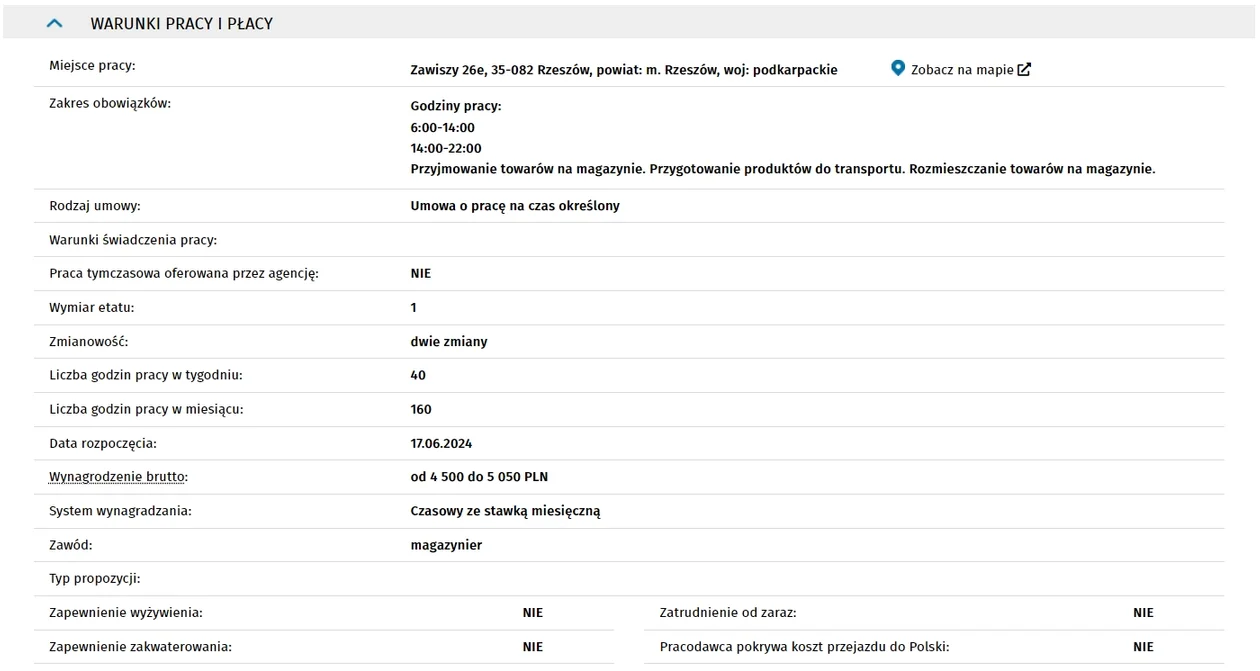The image size is (1260, 671).
Task: Collapse the WARUNKI PRACY I PŁACY section chevron
Action: [56, 23]
